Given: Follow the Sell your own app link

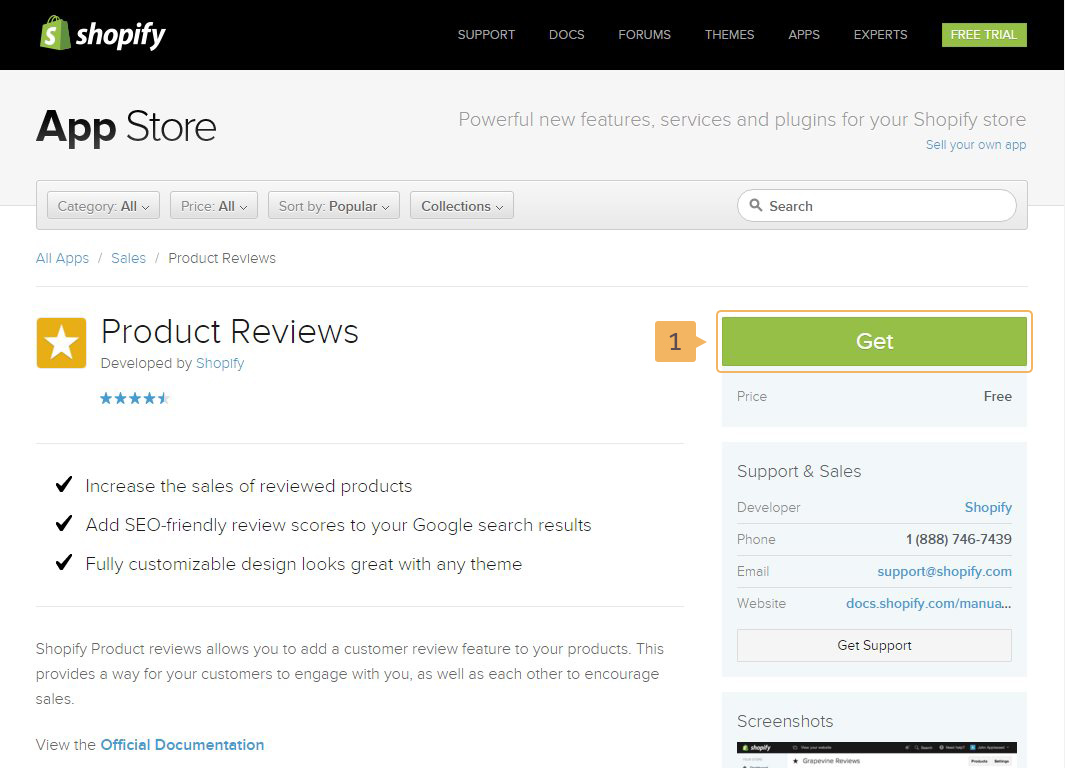Looking at the screenshot, I should [975, 145].
